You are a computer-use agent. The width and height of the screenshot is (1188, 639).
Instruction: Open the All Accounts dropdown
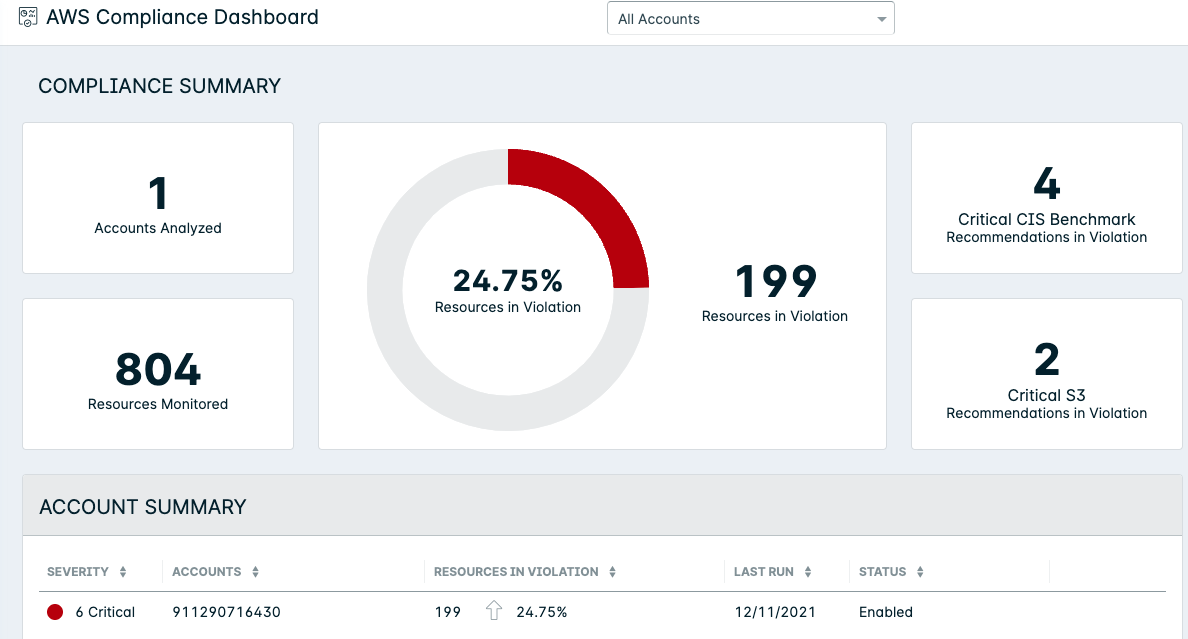tap(750, 19)
